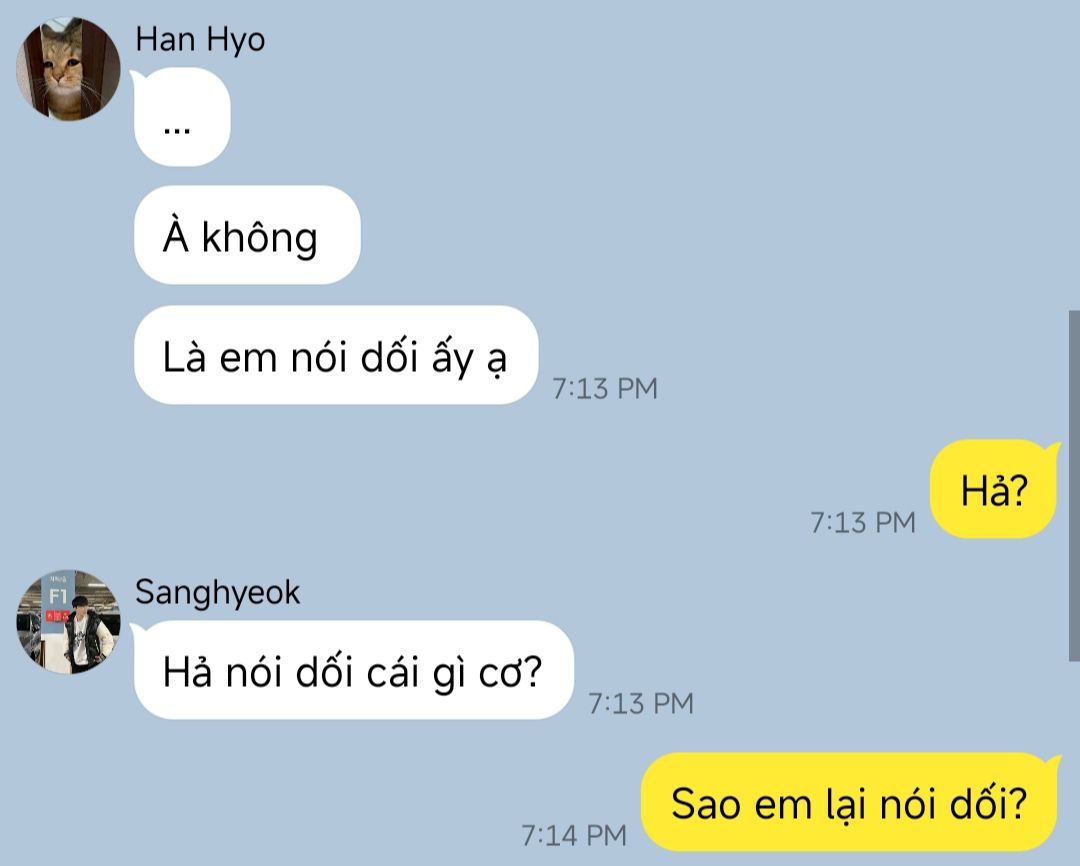Select the "Hả nói dối cái gì cơ?" message
Screen dimensions: 1080x866
click(x=353, y=670)
